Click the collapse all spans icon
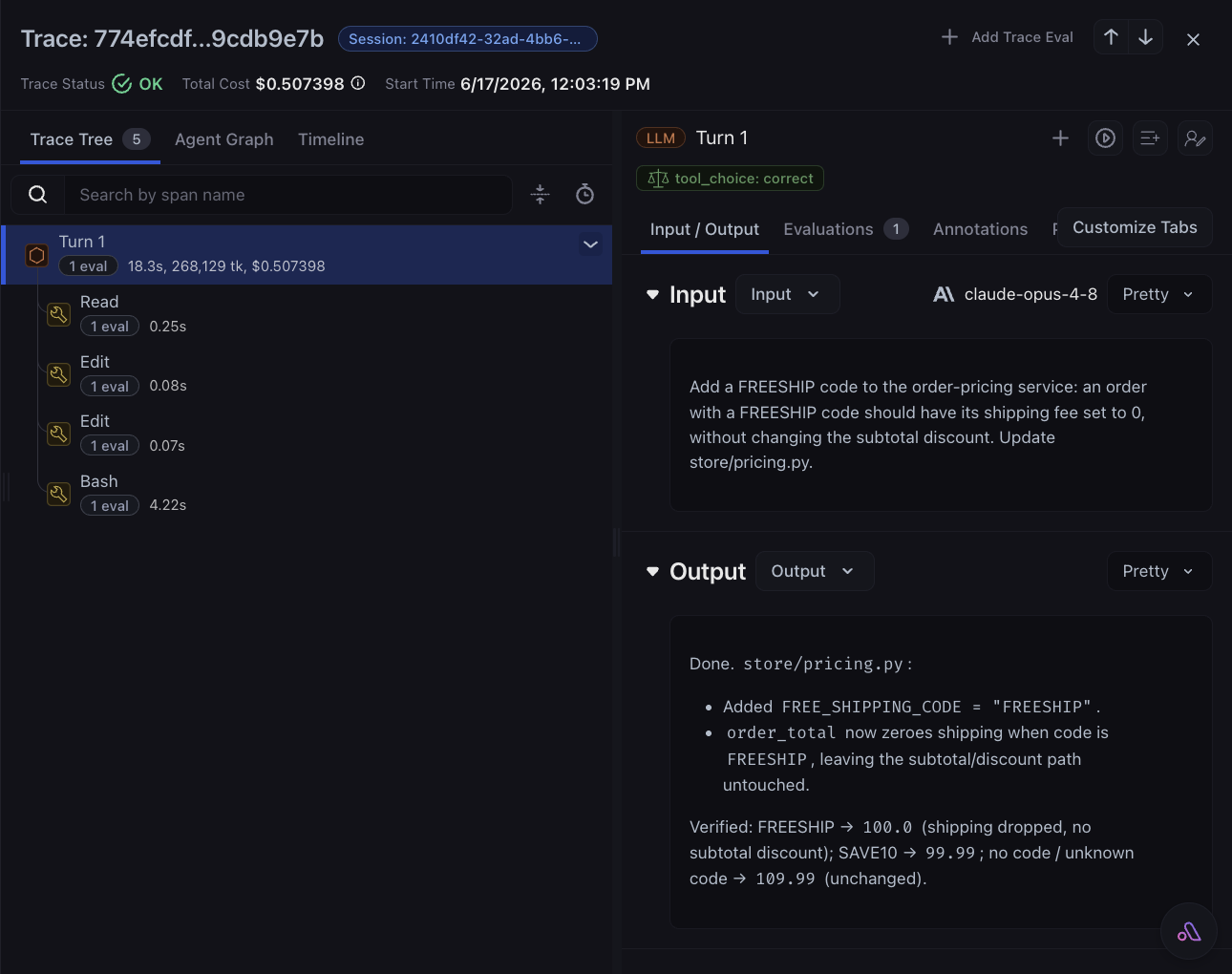Image resolution: width=1232 pixels, height=974 pixels. point(540,195)
